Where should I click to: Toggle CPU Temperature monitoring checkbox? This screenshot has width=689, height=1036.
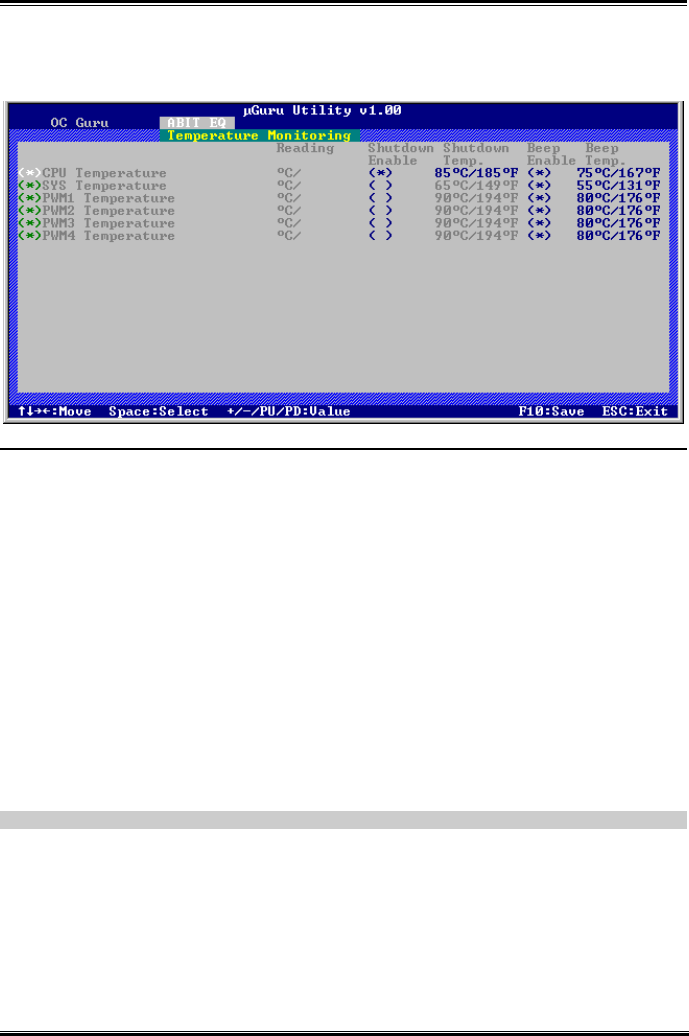pos(30,173)
